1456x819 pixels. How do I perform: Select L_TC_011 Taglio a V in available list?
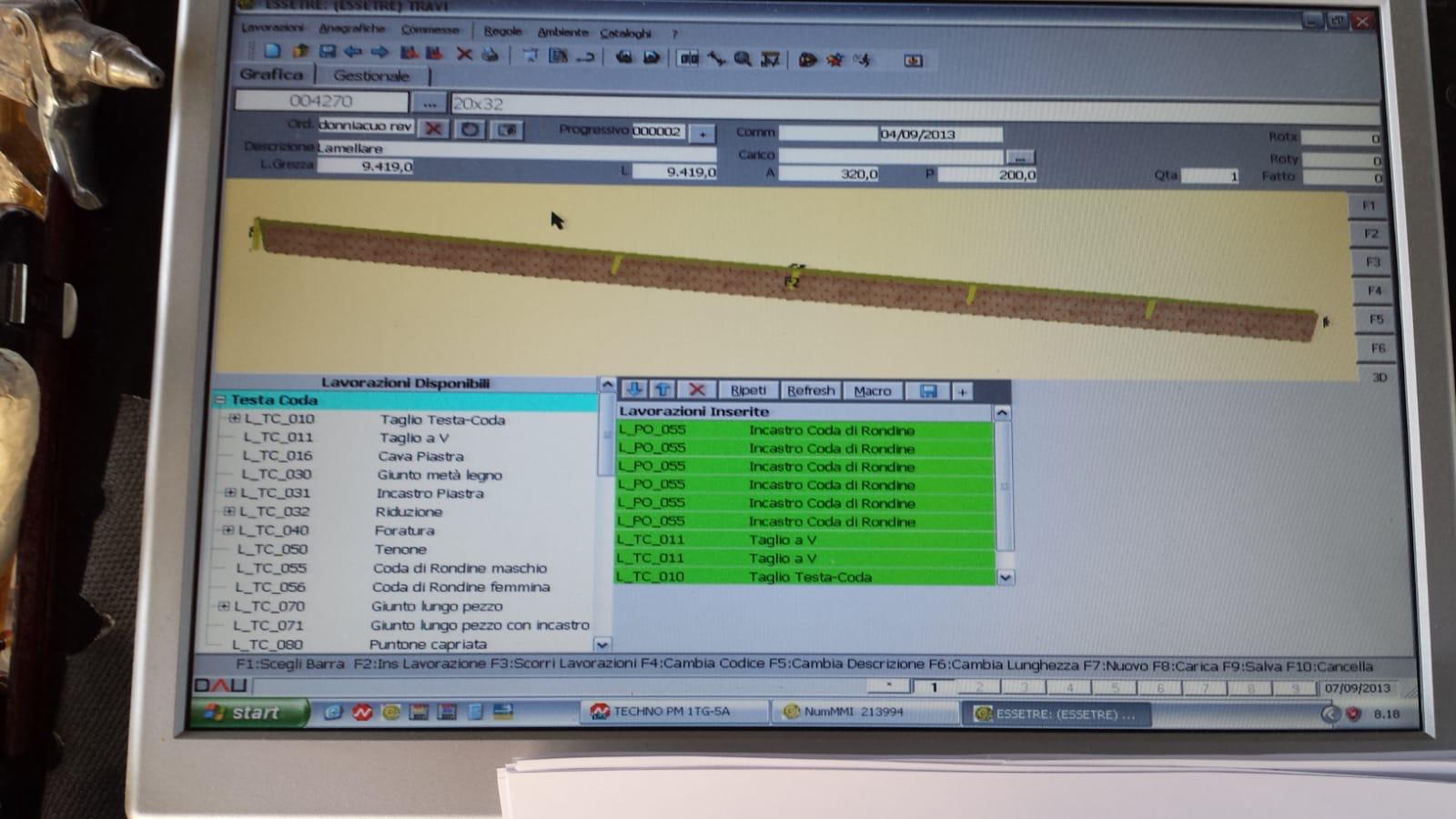pos(346,438)
